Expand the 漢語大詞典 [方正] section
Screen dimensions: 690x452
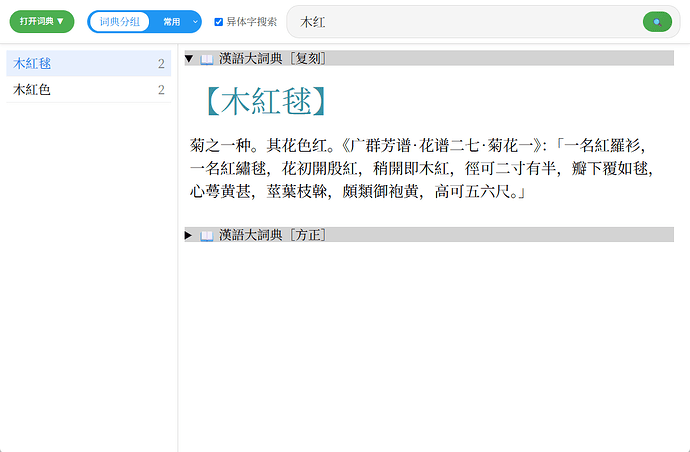[188, 235]
